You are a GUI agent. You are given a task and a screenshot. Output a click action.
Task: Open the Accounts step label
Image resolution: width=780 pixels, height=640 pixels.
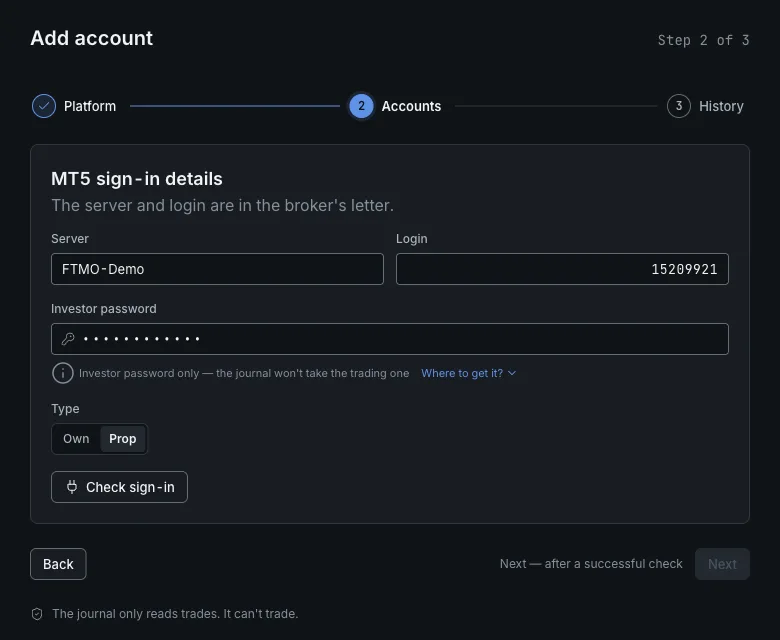tap(411, 106)
